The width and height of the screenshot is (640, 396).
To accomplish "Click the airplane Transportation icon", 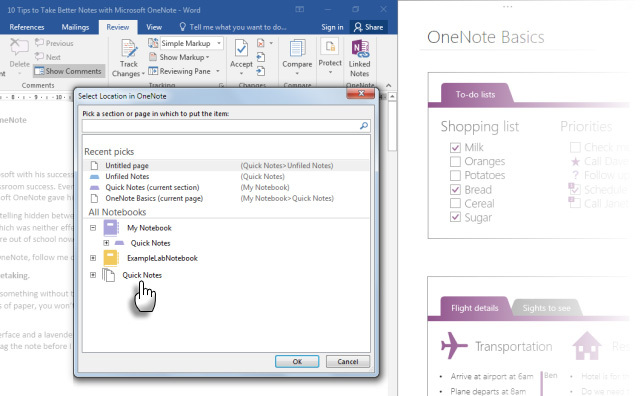I will click(454, 345).
